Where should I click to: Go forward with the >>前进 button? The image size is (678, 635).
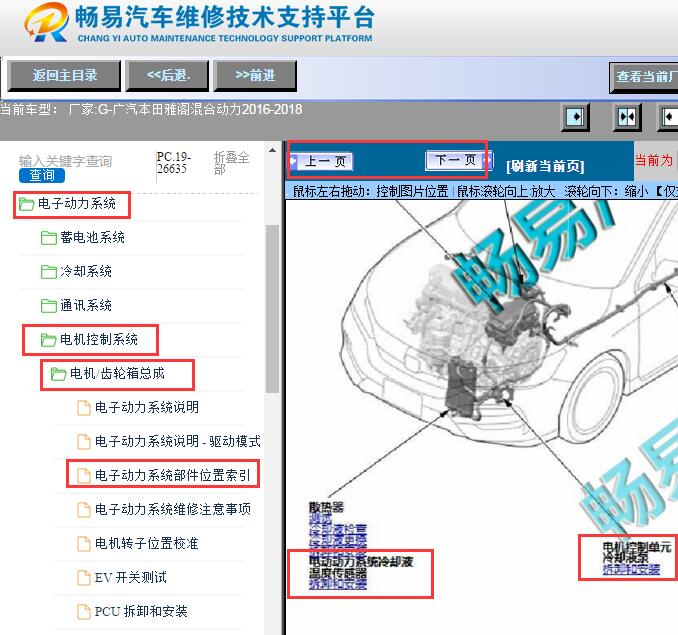[255, 76]
